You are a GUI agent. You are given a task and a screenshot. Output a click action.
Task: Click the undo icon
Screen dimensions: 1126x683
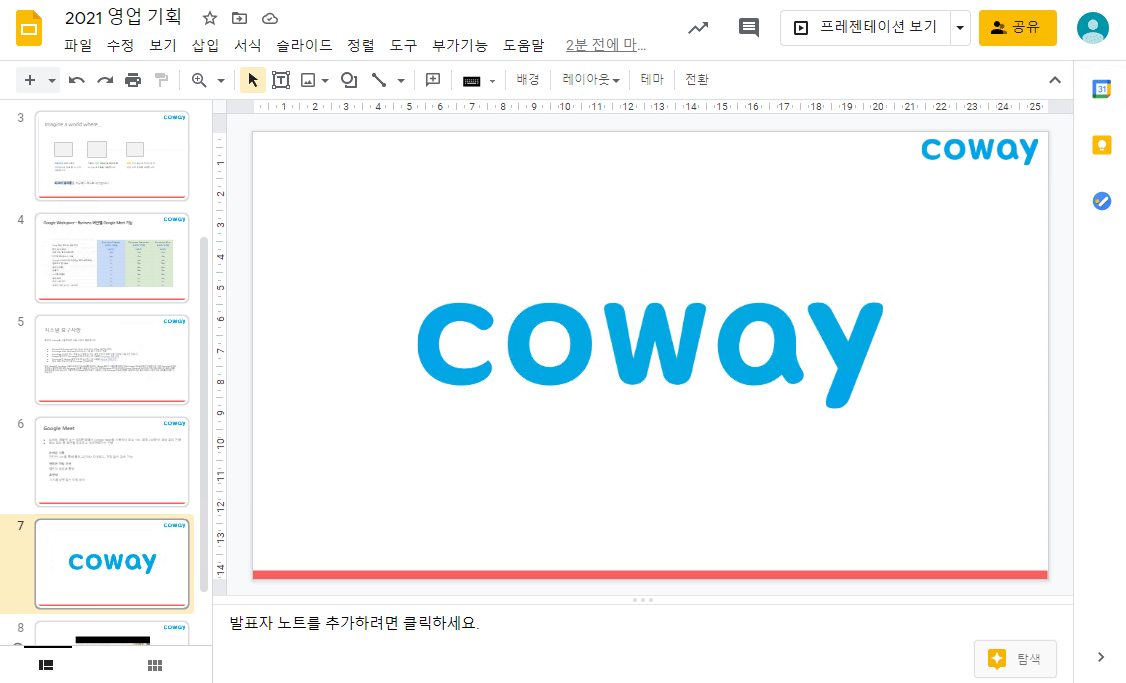77,80
